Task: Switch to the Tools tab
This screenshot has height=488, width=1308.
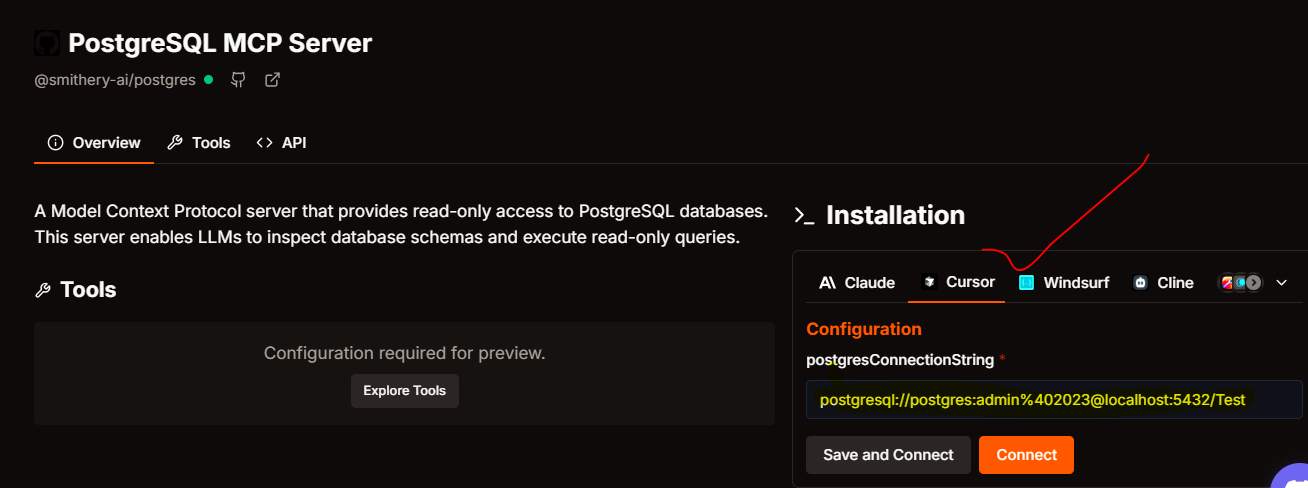Action: click(198, 143)
